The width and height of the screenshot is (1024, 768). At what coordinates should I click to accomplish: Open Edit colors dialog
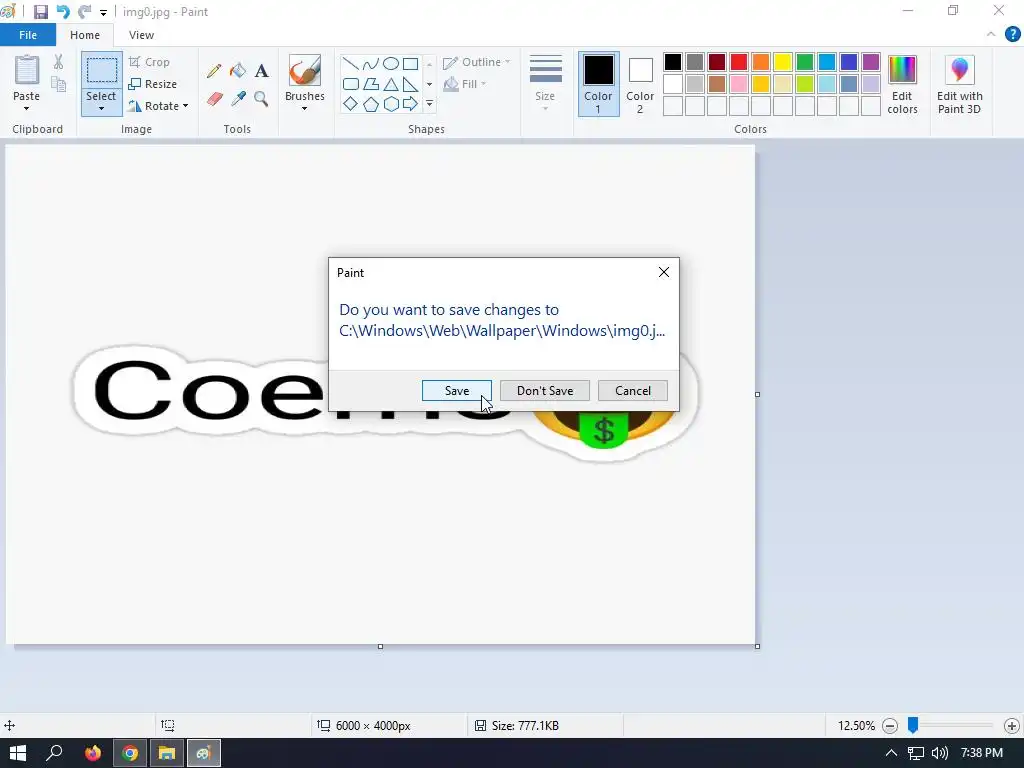(x=902, y=85)
